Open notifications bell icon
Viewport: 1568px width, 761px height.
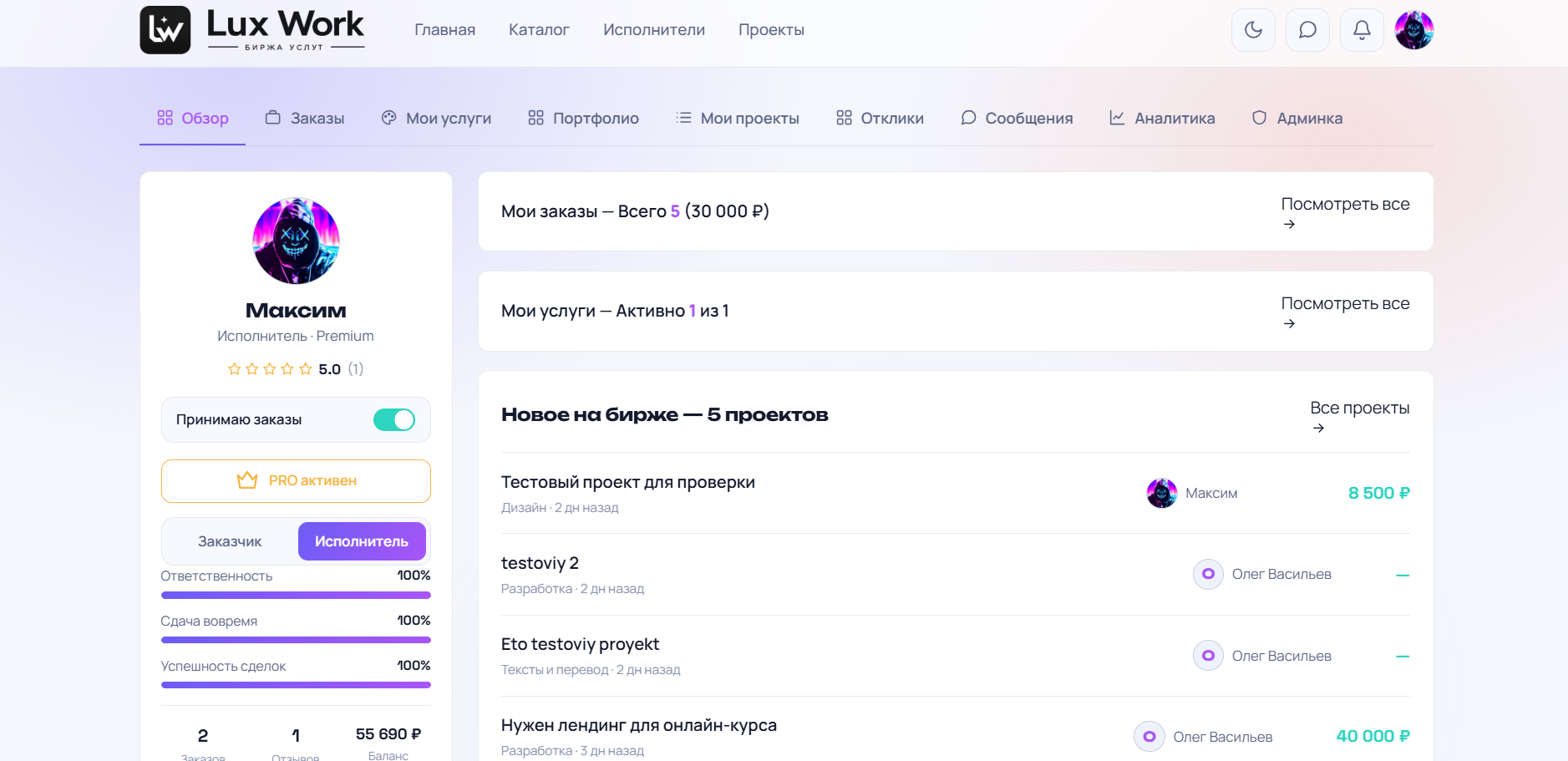point(1362,30)
